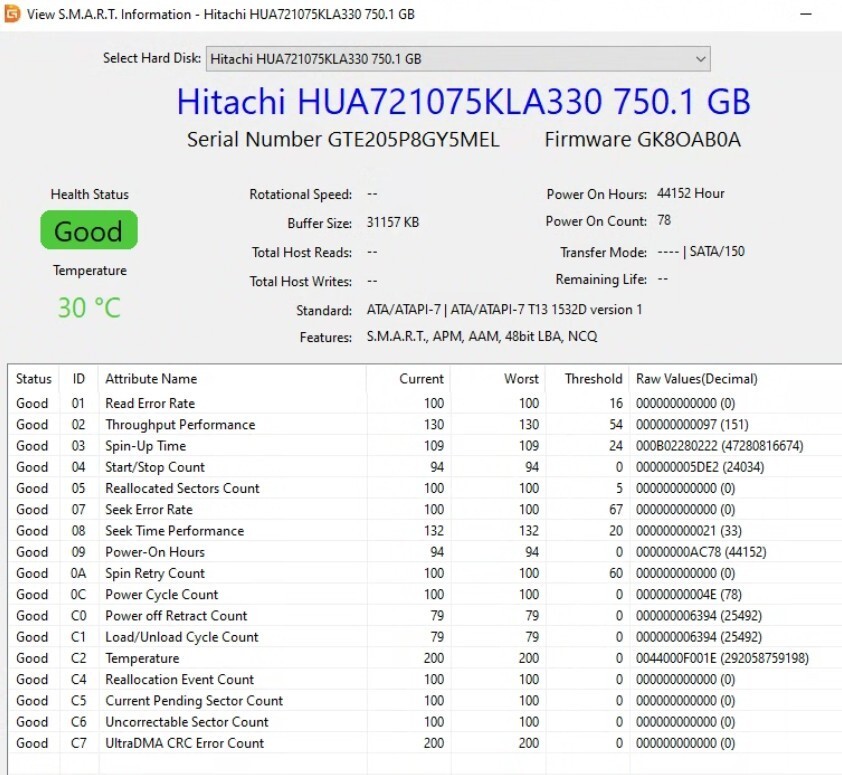Click the large Hitachi HUA721075KLA330 heading
Viewport: 842px width, 775px height.
click(463, 102)
